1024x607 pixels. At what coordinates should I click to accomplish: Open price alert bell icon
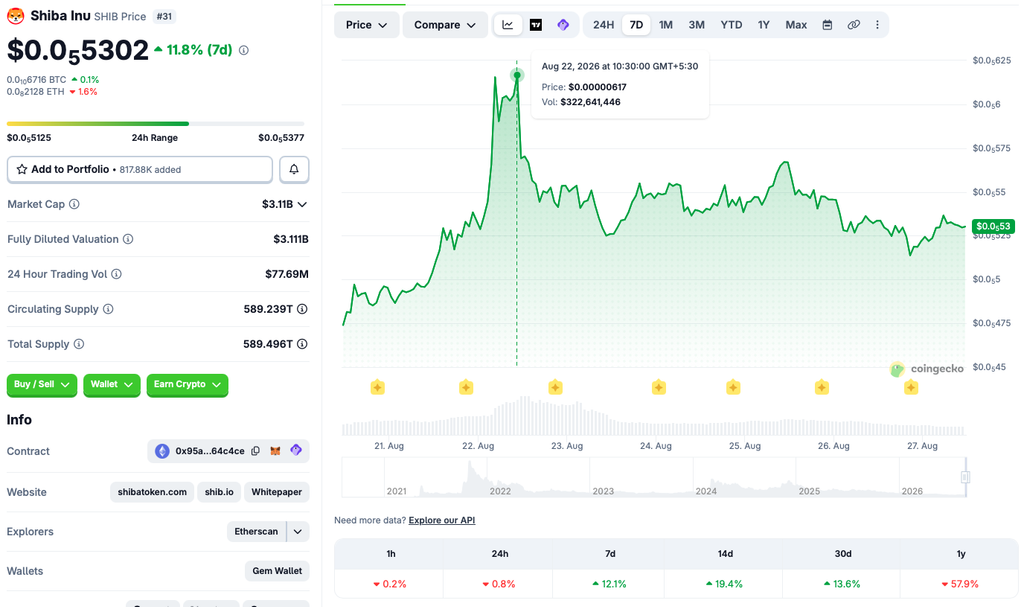click(294, 169)
